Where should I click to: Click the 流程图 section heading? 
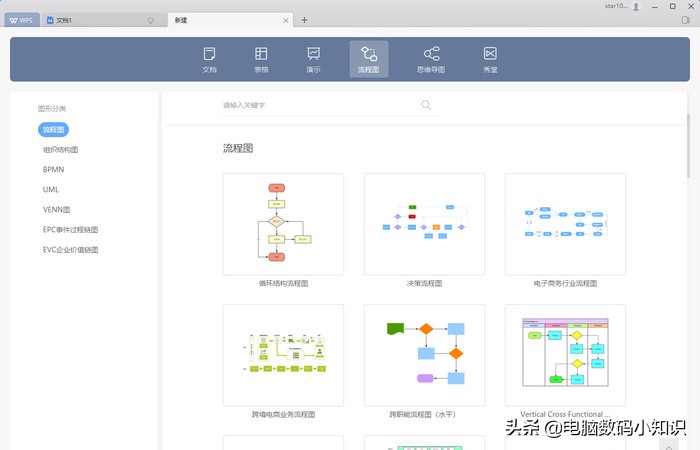(x=238, y=148)
